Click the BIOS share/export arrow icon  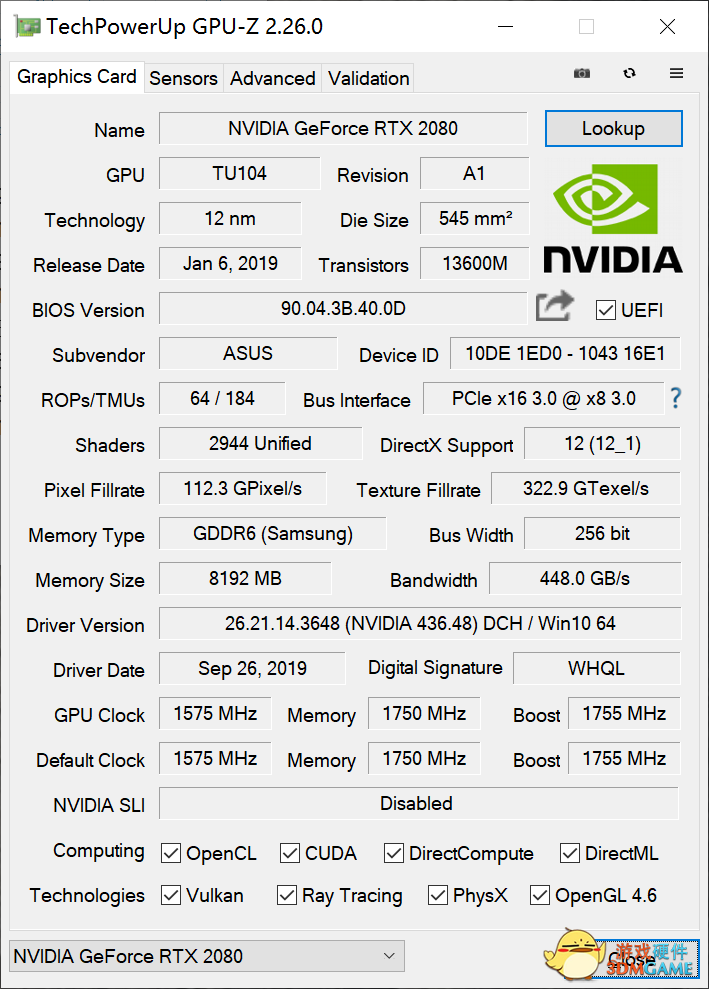(x=555, y=306)
